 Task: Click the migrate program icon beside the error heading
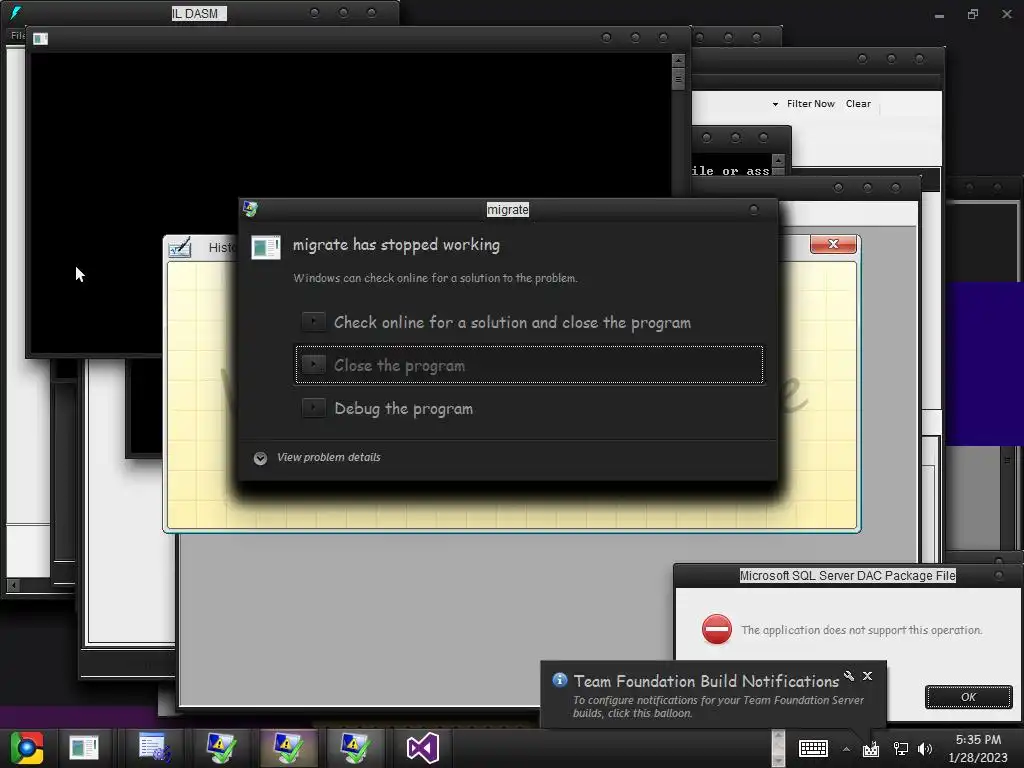266,248
